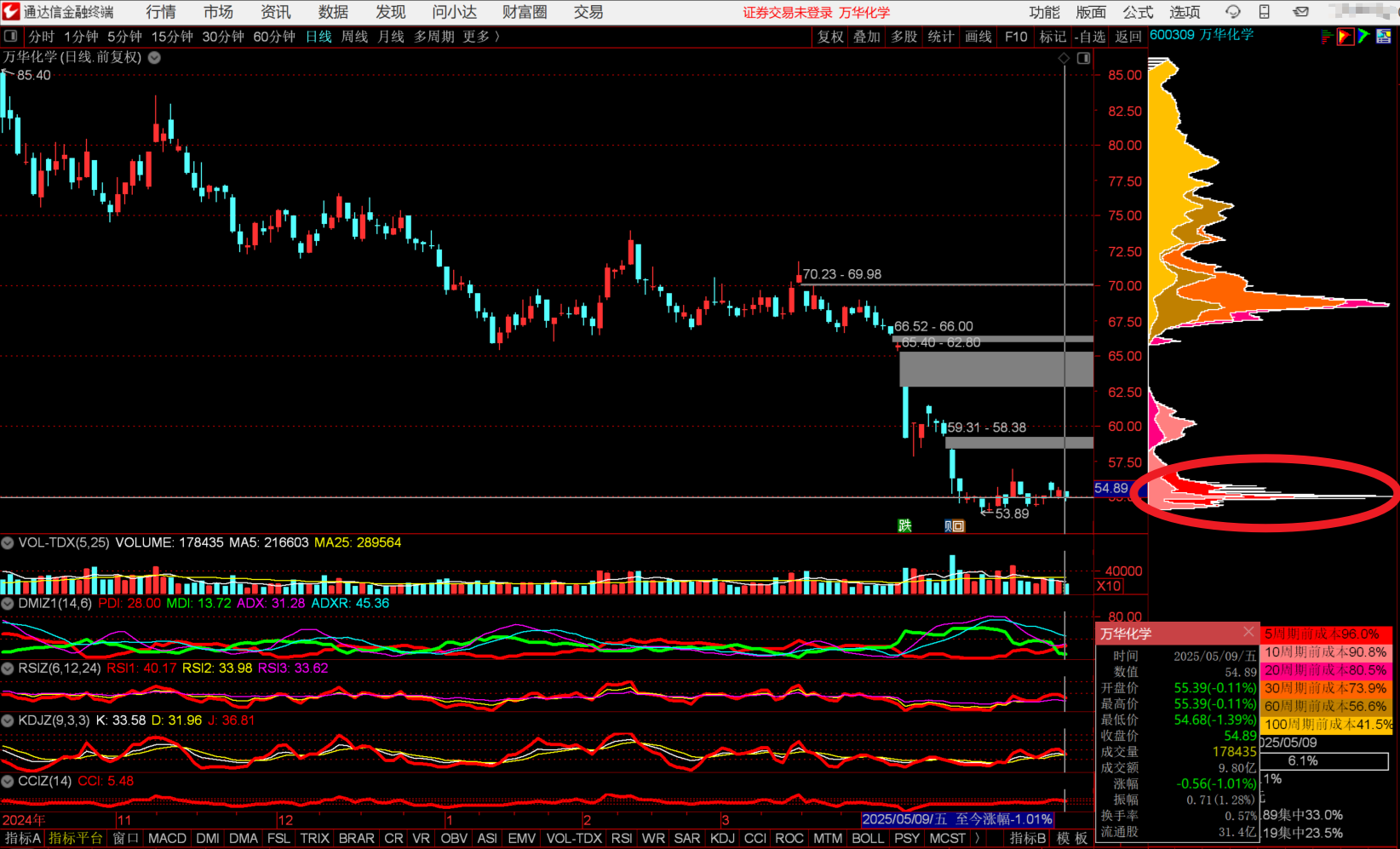Viewport: 1400px width, 849px height.
Task: Open the 版面 menu
Action: pos(1091,12)
